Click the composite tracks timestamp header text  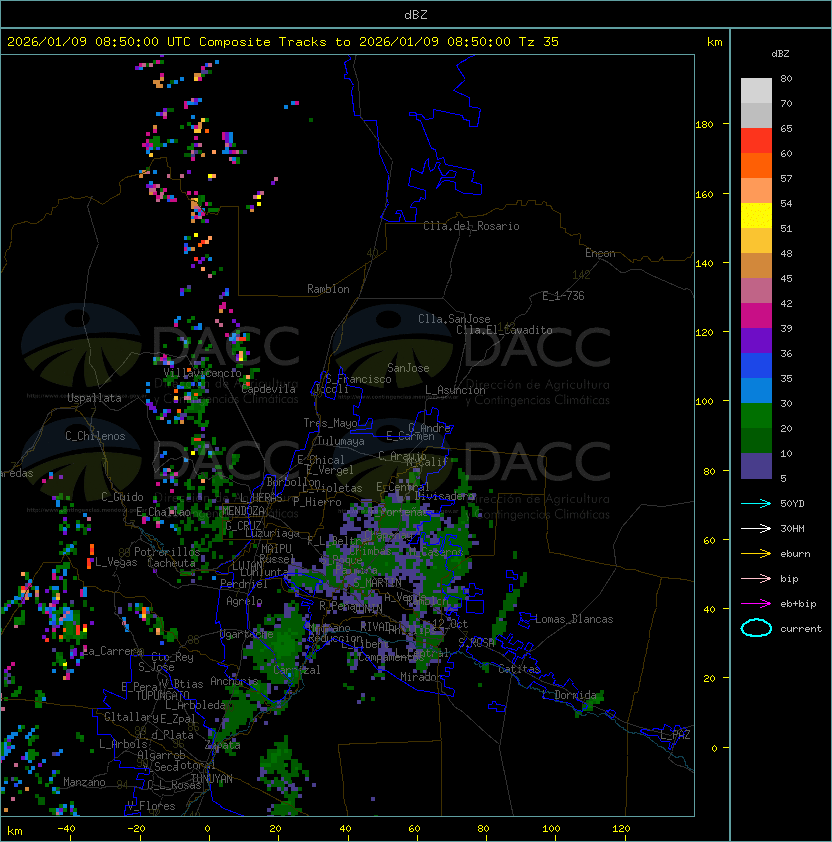click(x=283, y=42)
